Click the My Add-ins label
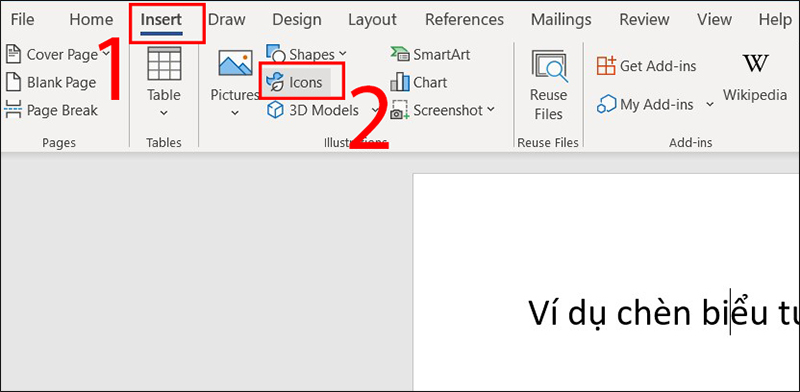The image size is (800, 392). click(x=657, y=105)
